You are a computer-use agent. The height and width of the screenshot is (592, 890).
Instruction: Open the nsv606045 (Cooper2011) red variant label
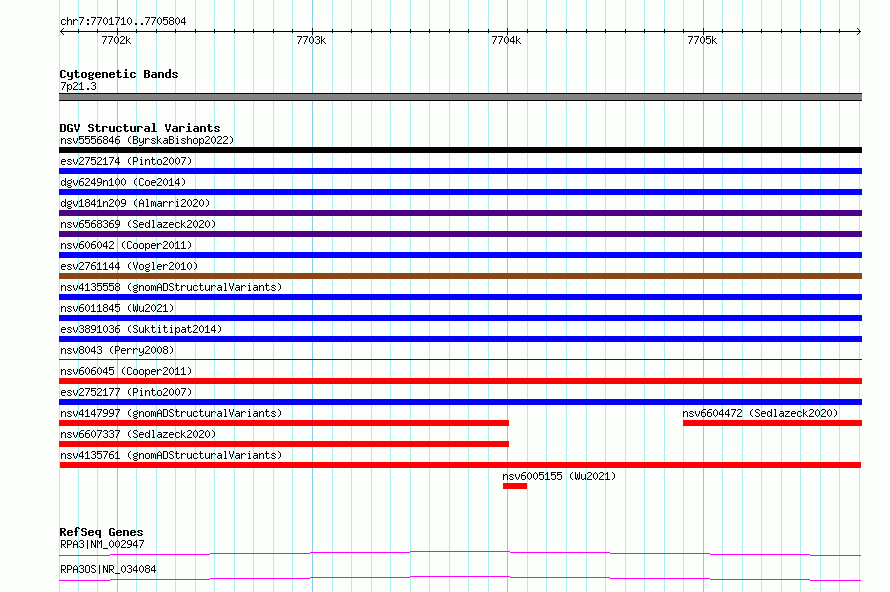126,371
